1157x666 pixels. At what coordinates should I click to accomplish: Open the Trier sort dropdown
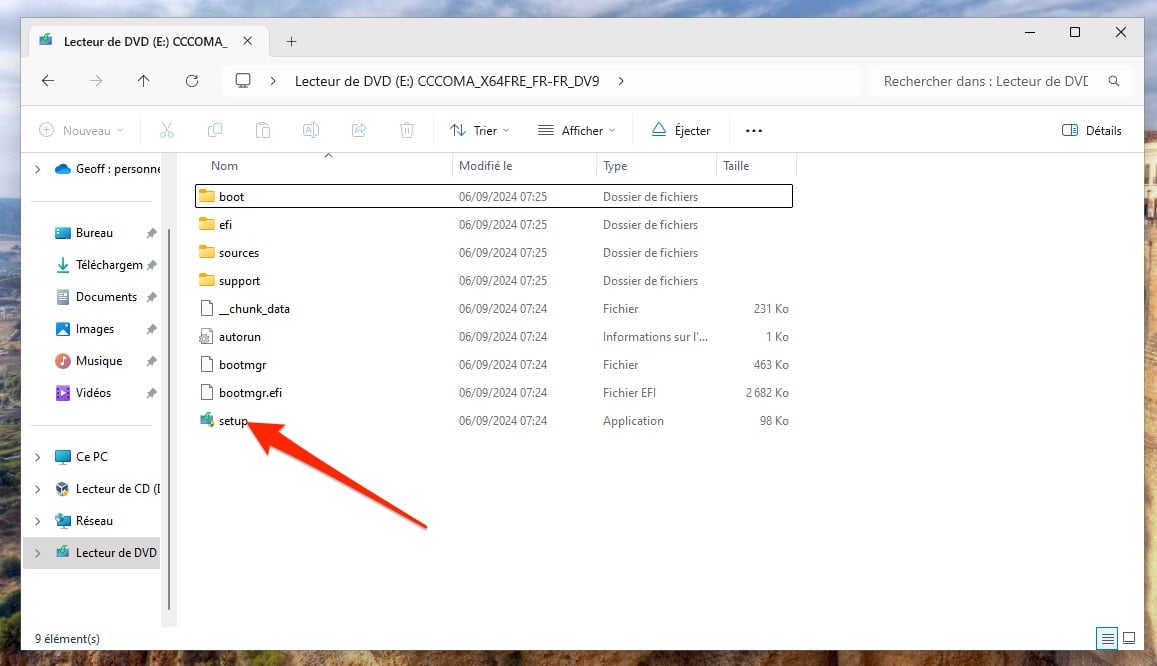tap(479, 130)
